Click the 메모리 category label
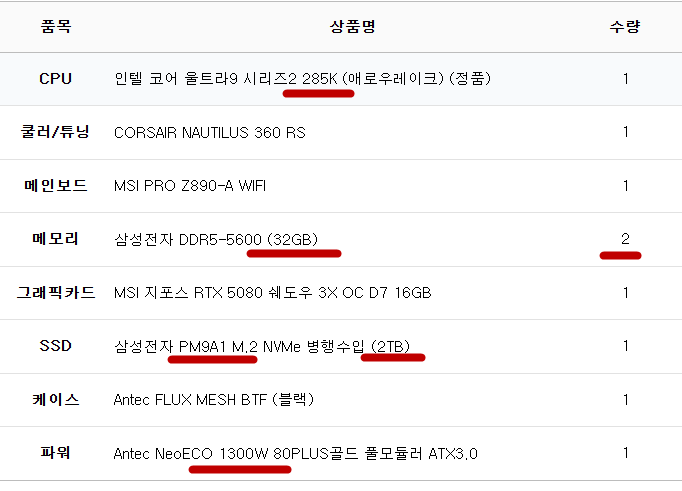This screenshot has height=491, width=682. 56,239
